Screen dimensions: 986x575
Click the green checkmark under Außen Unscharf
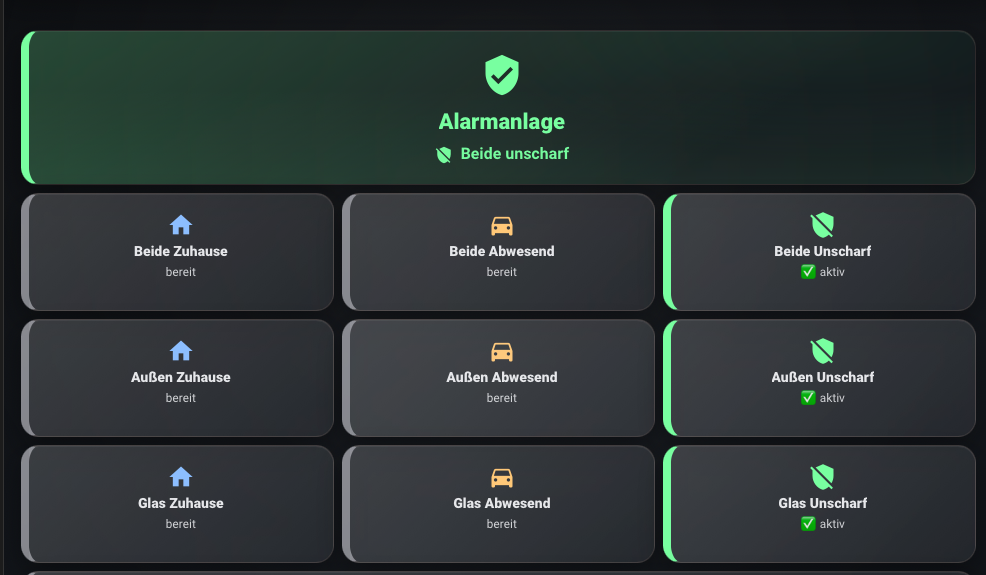pyautogui.click(x=808, y=398)
